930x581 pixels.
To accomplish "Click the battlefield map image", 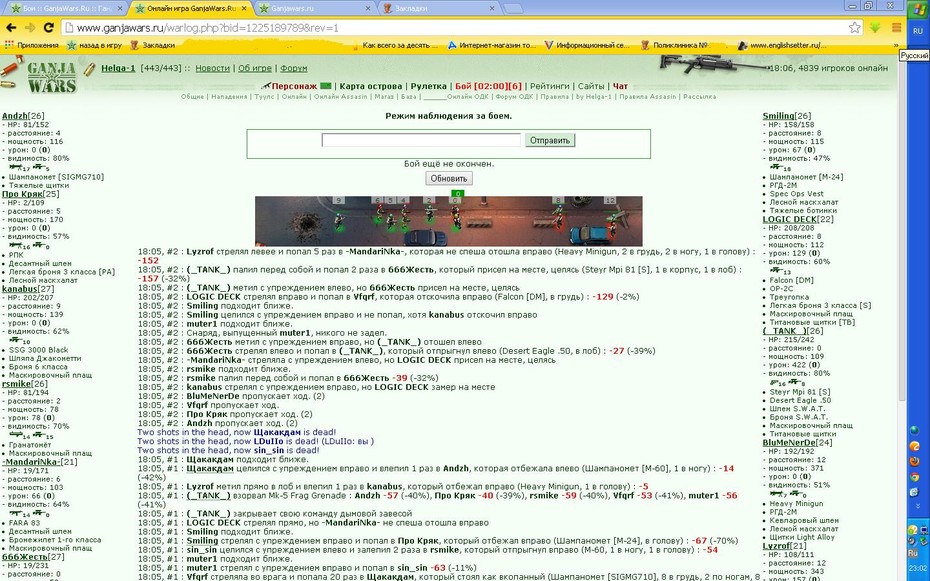I will [x=448, y=221].
